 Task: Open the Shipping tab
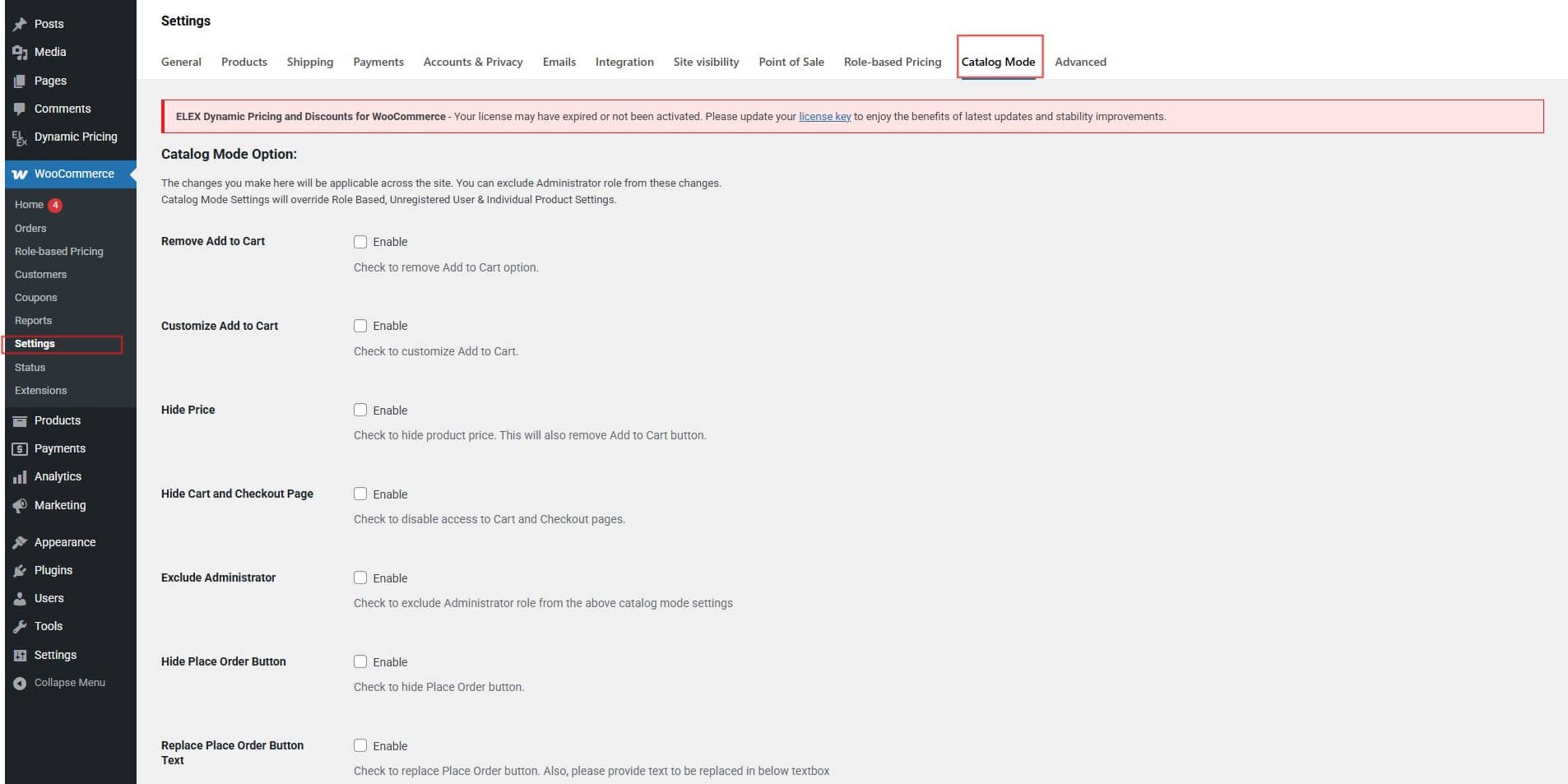pos(310,62)
